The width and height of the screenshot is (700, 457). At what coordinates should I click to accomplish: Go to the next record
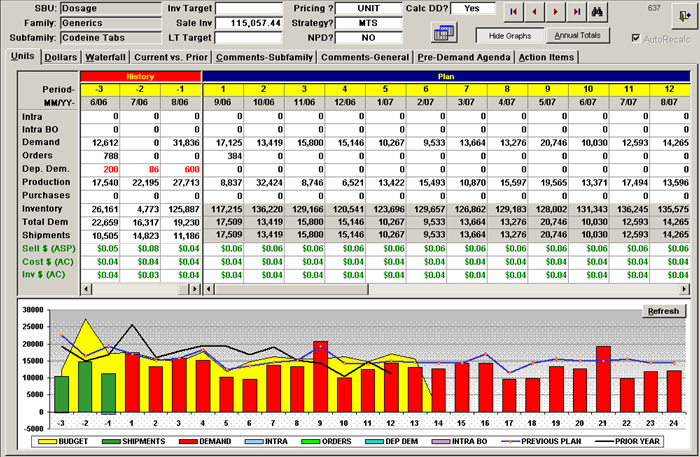[555, 12]
